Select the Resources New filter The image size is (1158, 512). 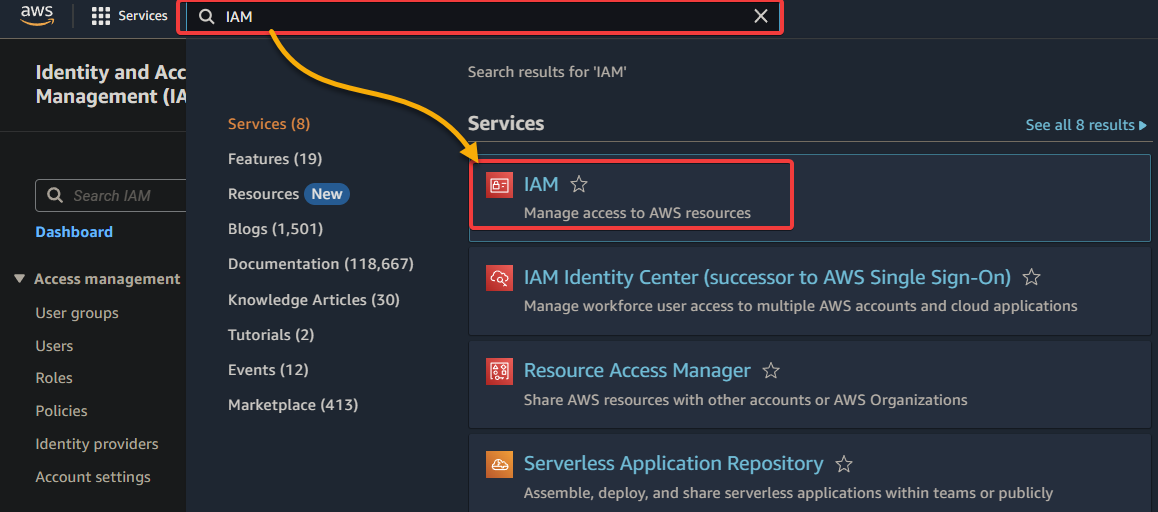(288, 194)
